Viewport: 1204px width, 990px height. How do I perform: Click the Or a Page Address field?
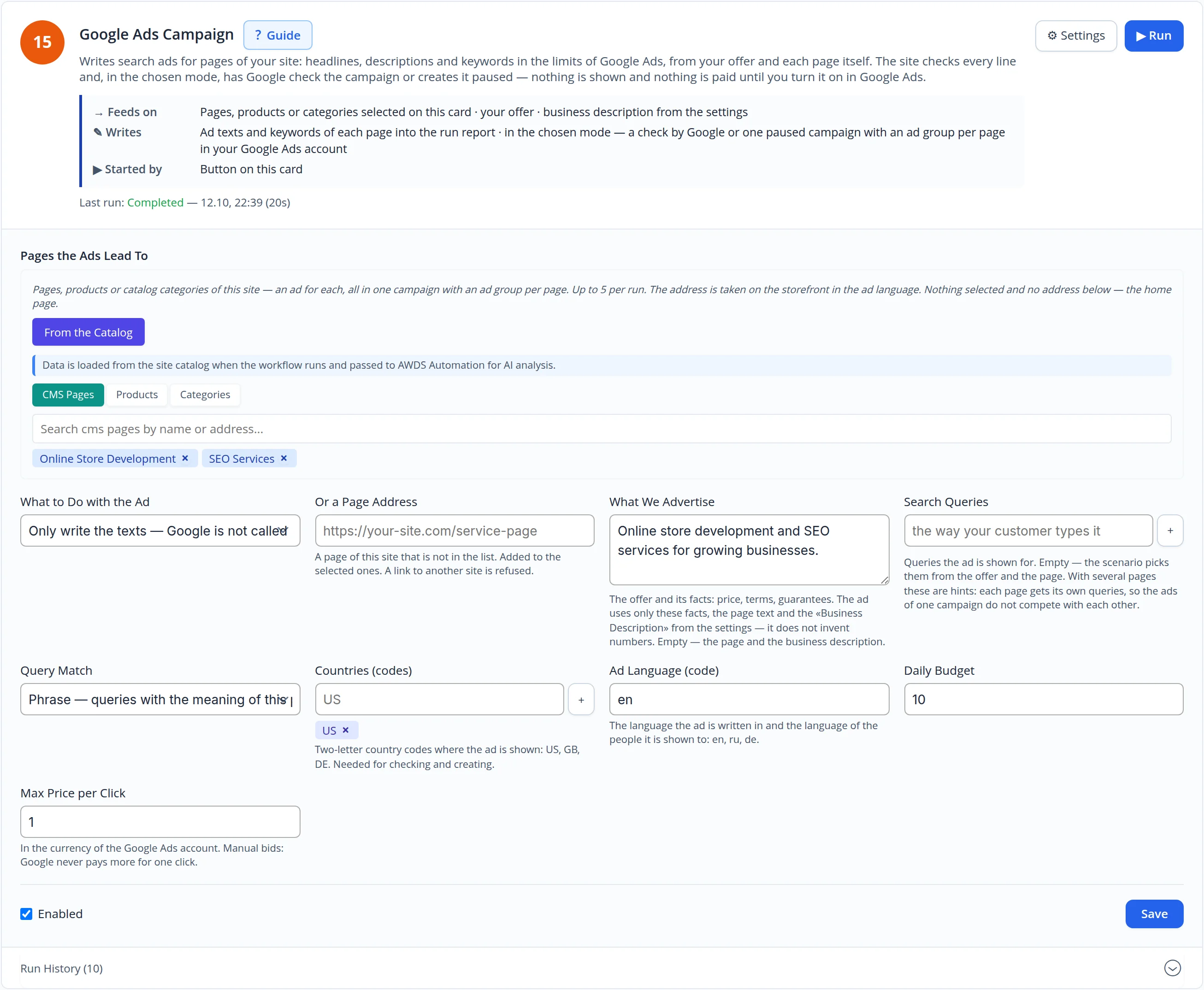(454, 530)
